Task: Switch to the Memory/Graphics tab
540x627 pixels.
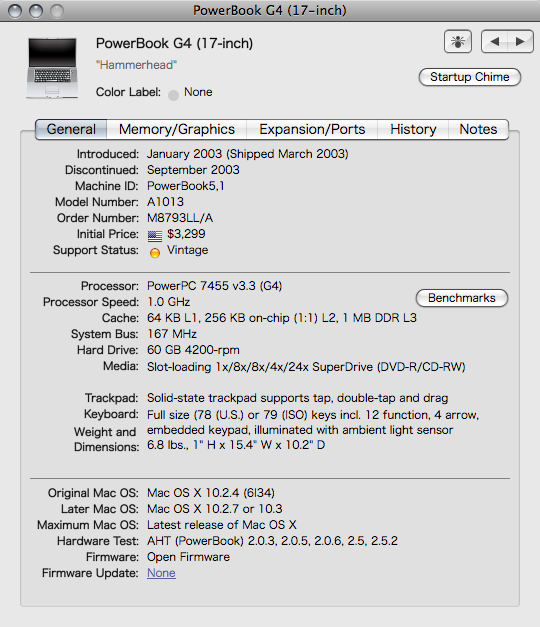Action: [x=176, y=129]
